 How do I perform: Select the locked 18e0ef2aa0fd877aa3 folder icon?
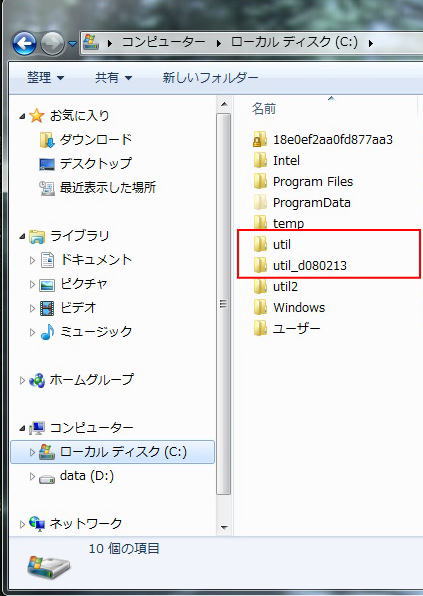pos(260,139)
